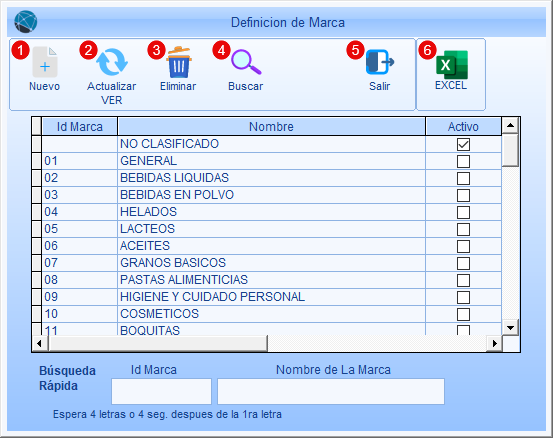The image size is (553, 438).
Task: Uncheck Activo for NO CLASIFICADO
Action: pyautogui.click(x=463, y=144)
